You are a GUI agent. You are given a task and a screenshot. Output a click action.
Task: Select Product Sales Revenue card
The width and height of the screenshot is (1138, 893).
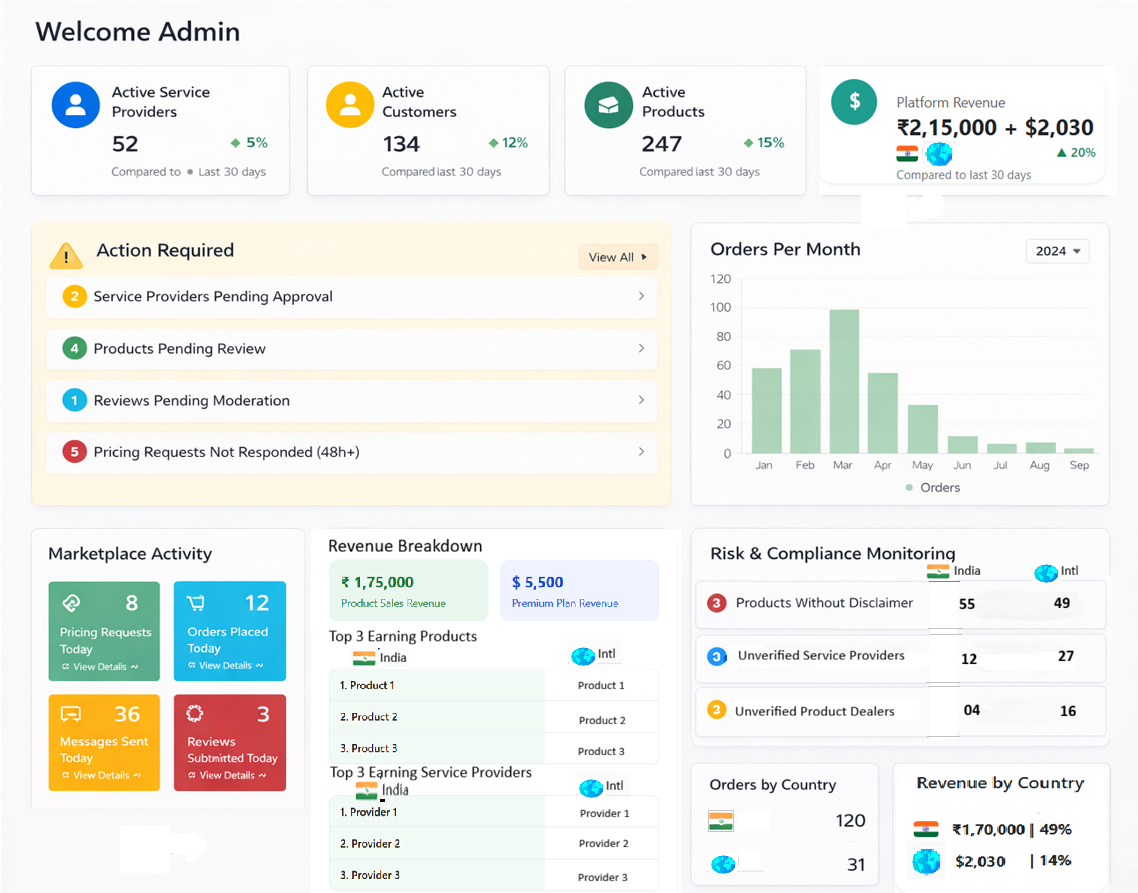pos(408,591)
